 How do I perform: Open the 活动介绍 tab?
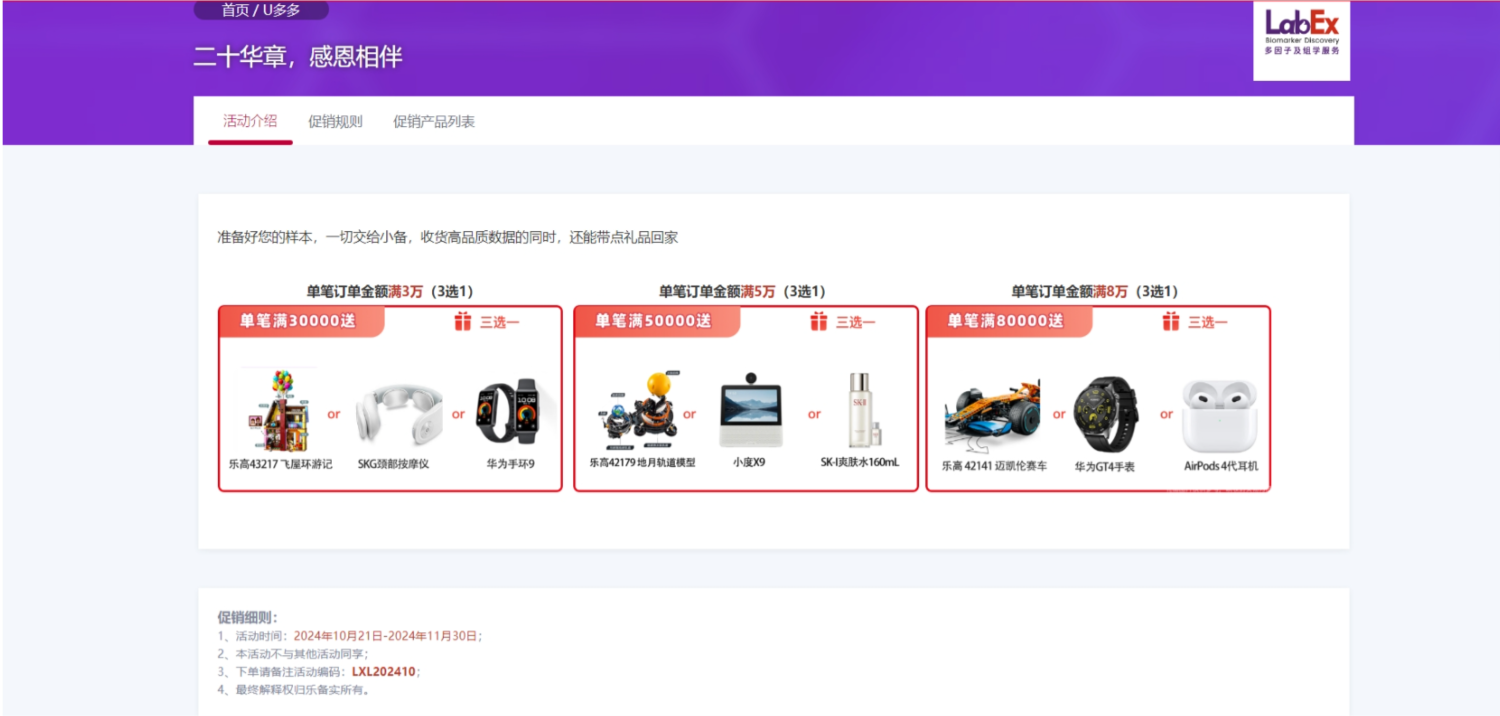250,121
